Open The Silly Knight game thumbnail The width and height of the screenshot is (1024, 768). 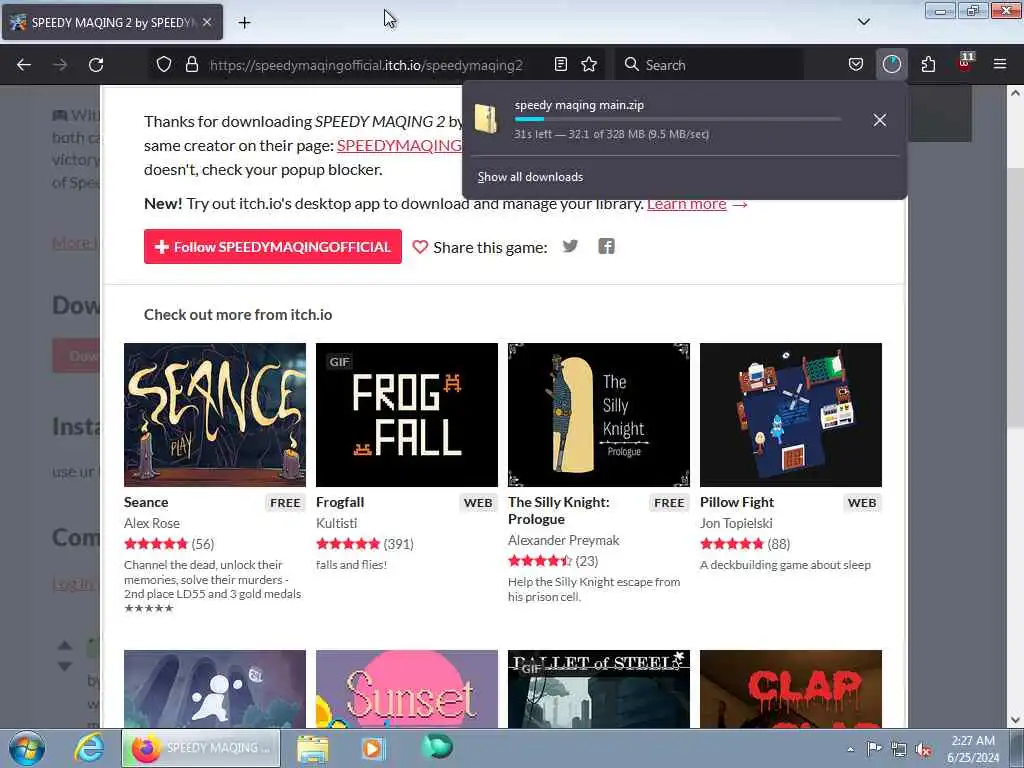[x=599, y=415]
